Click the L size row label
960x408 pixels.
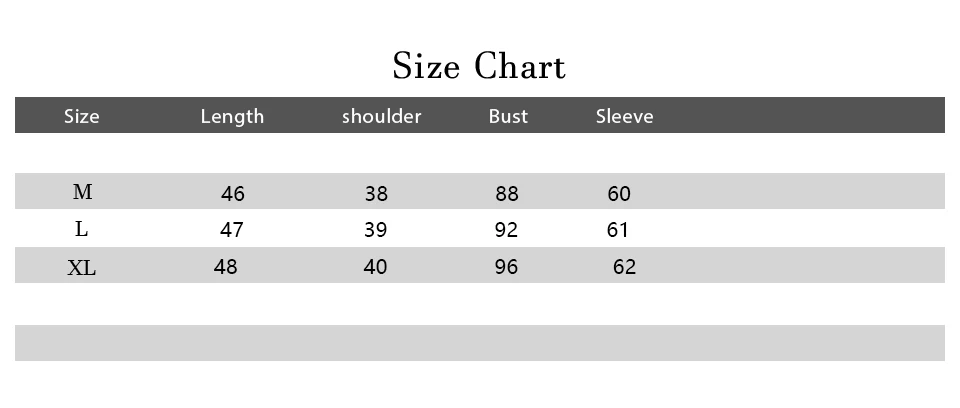[81, 229]
